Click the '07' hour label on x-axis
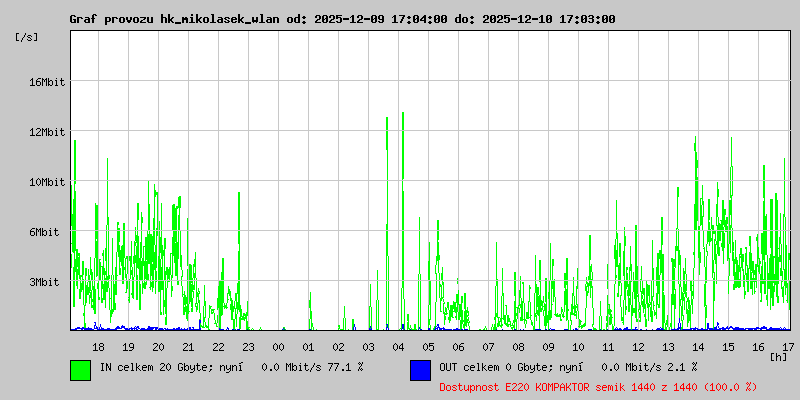The width and height of the screenshot is (800, 400). coord(488,347)
